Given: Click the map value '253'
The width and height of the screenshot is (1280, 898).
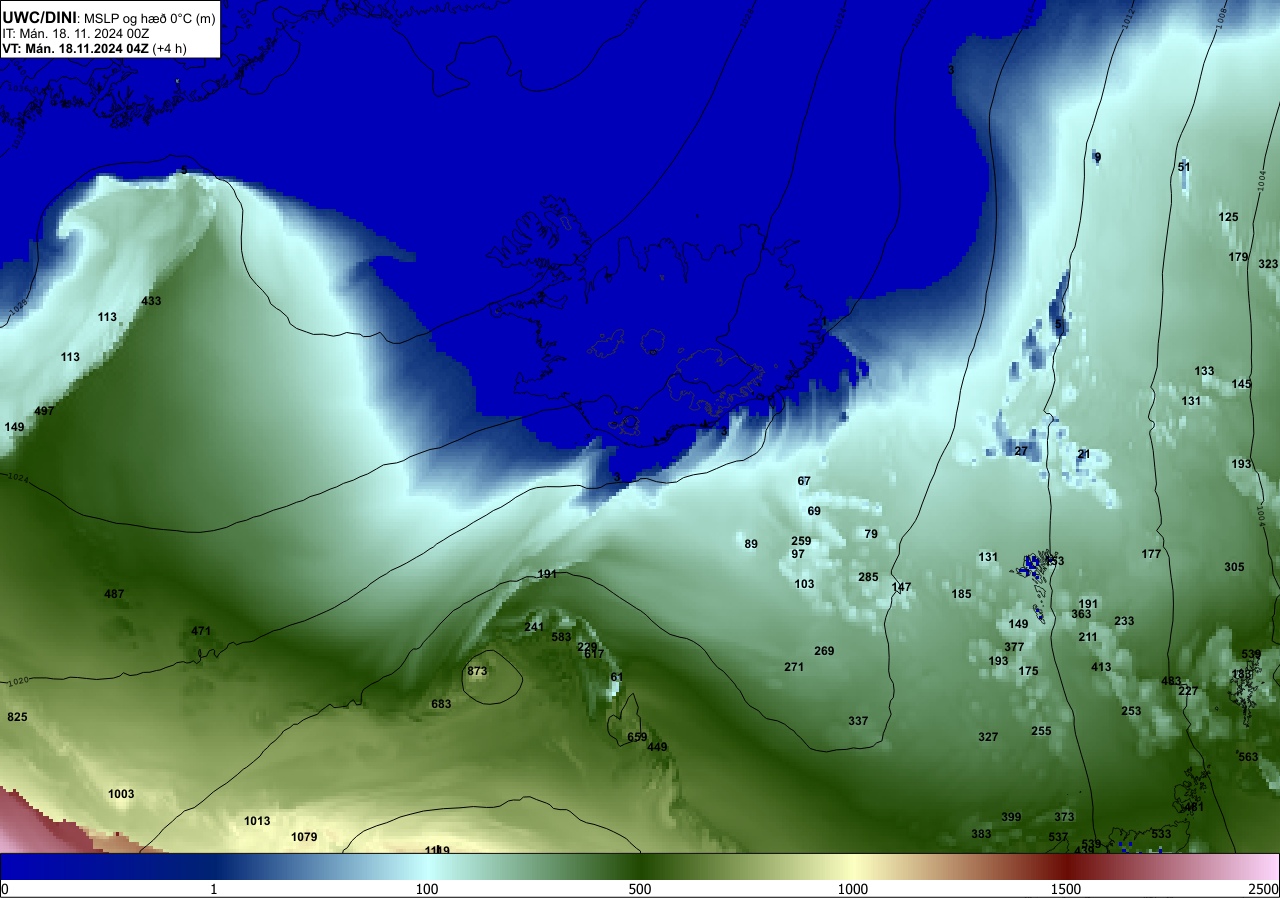Looking at the screenshot, I should pyautogui.click(x=1131, y=711).
